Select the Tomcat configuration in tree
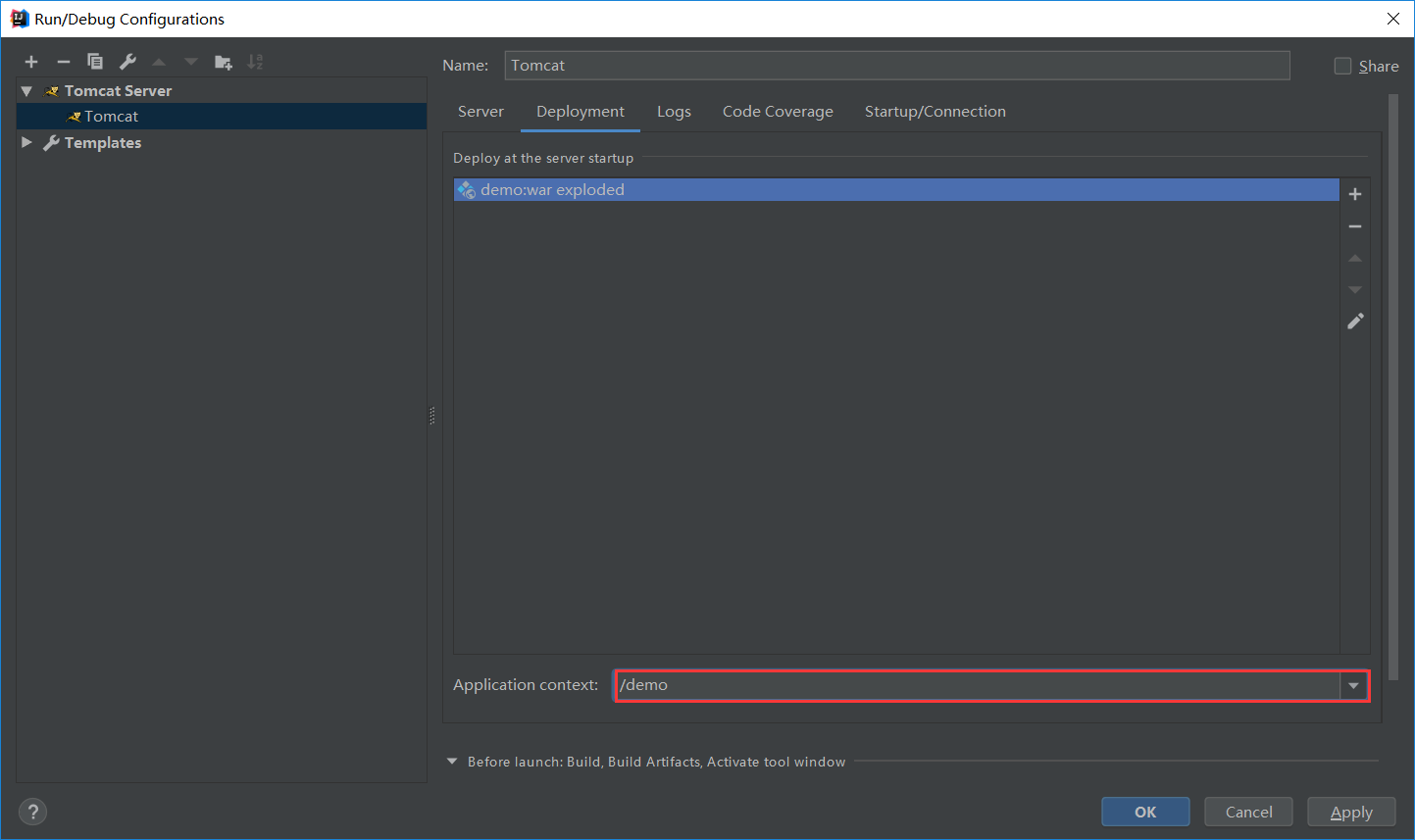This screenshot has width=1415, height=840. [x=222, y=117]
